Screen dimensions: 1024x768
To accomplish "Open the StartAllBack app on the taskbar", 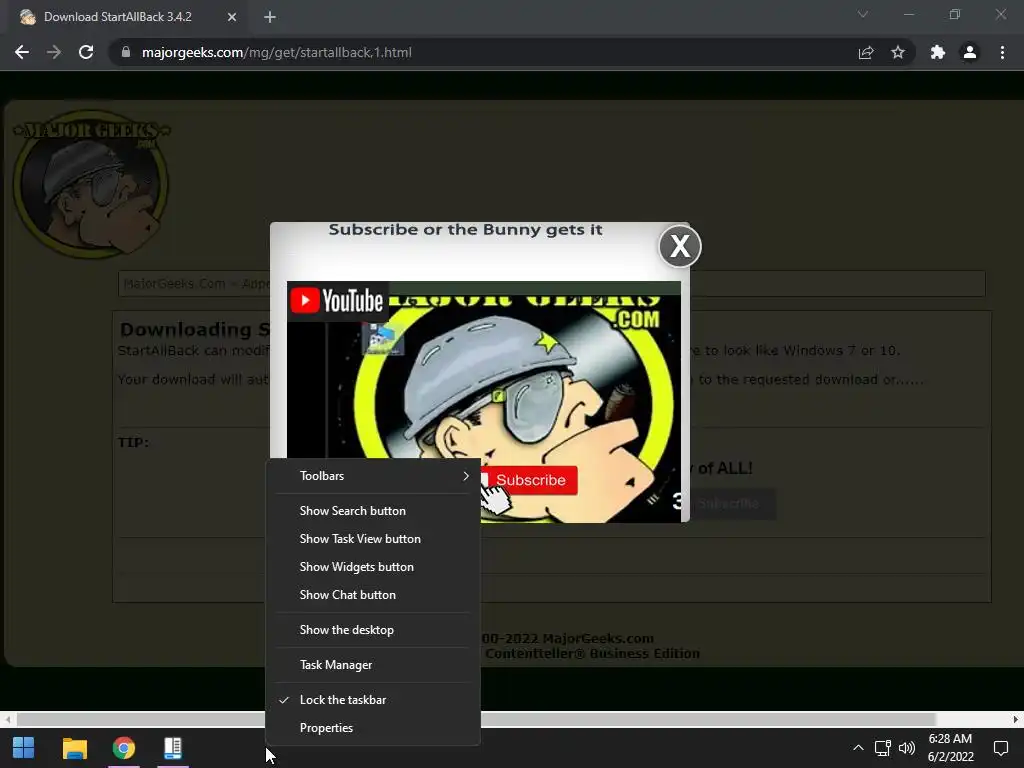I will [x=172, y=748].
